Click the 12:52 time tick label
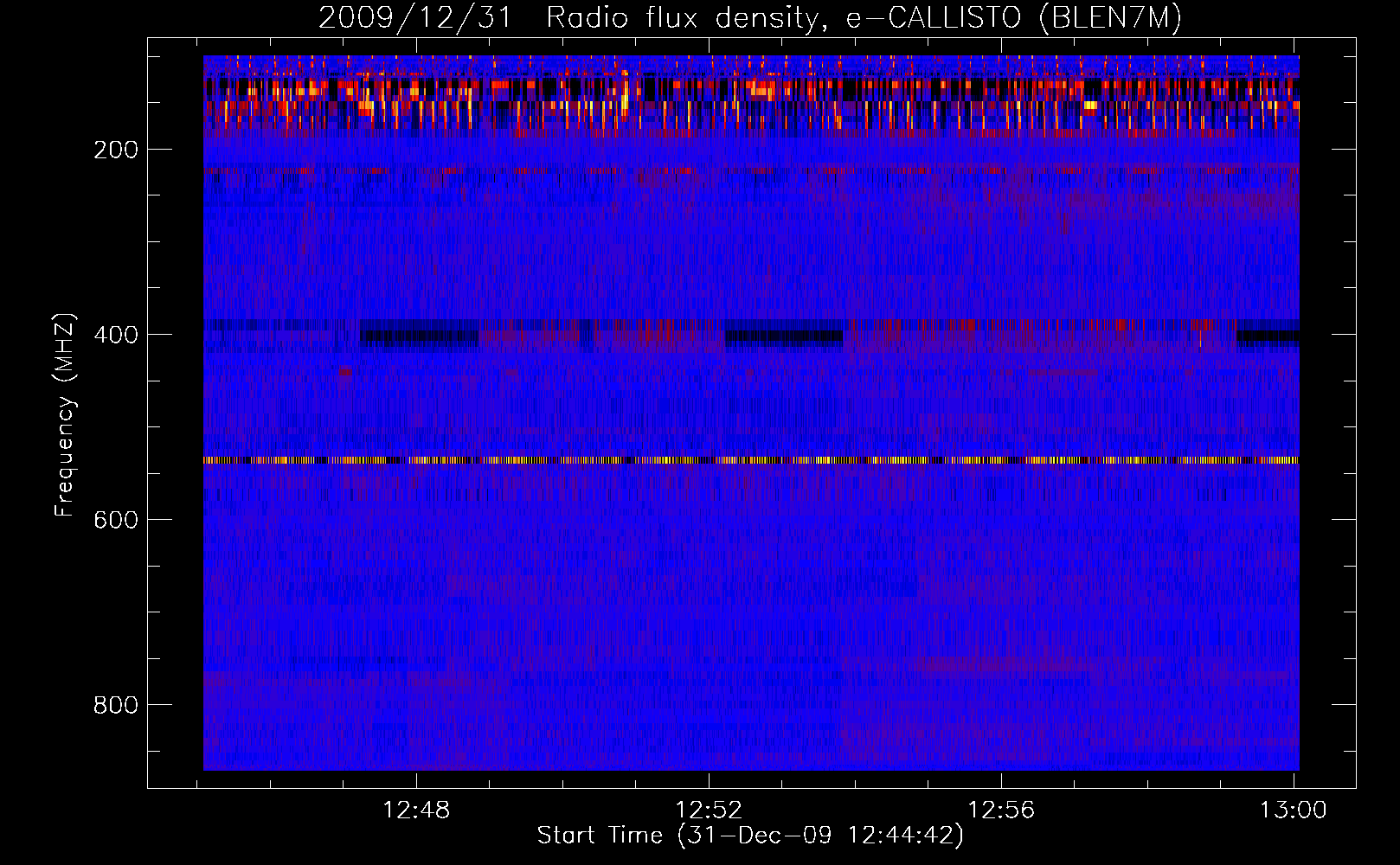1400x865 pixels. pyautogui.click(x=709, y=811)
